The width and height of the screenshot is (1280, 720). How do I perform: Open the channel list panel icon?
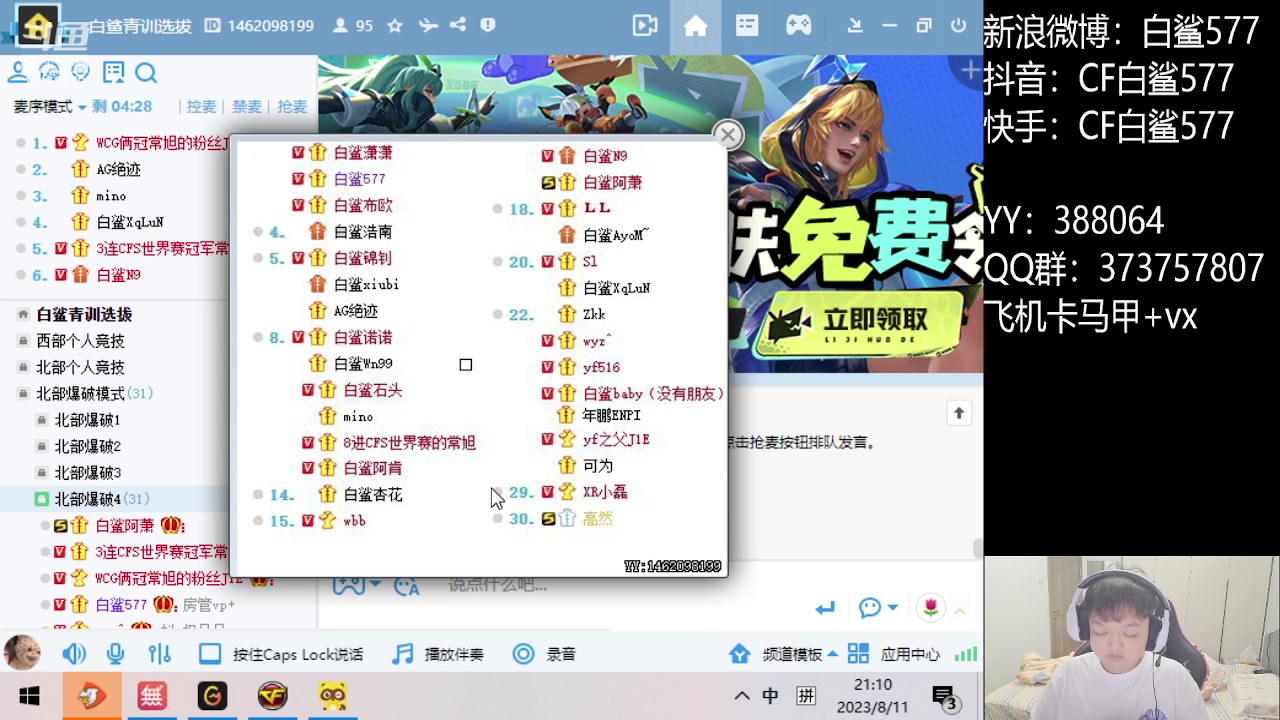pos(747,26)
